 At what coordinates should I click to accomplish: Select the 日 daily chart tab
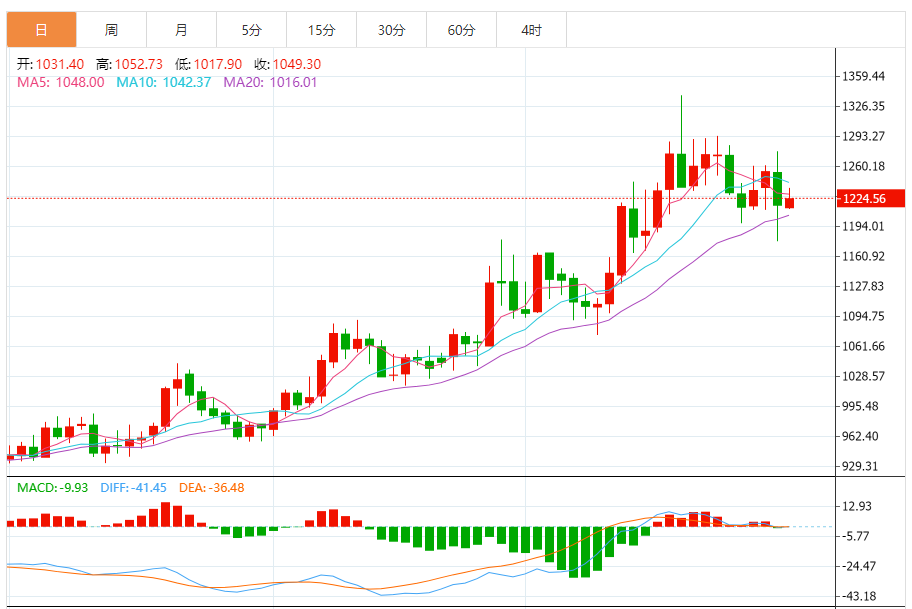[x=41, y=30]
